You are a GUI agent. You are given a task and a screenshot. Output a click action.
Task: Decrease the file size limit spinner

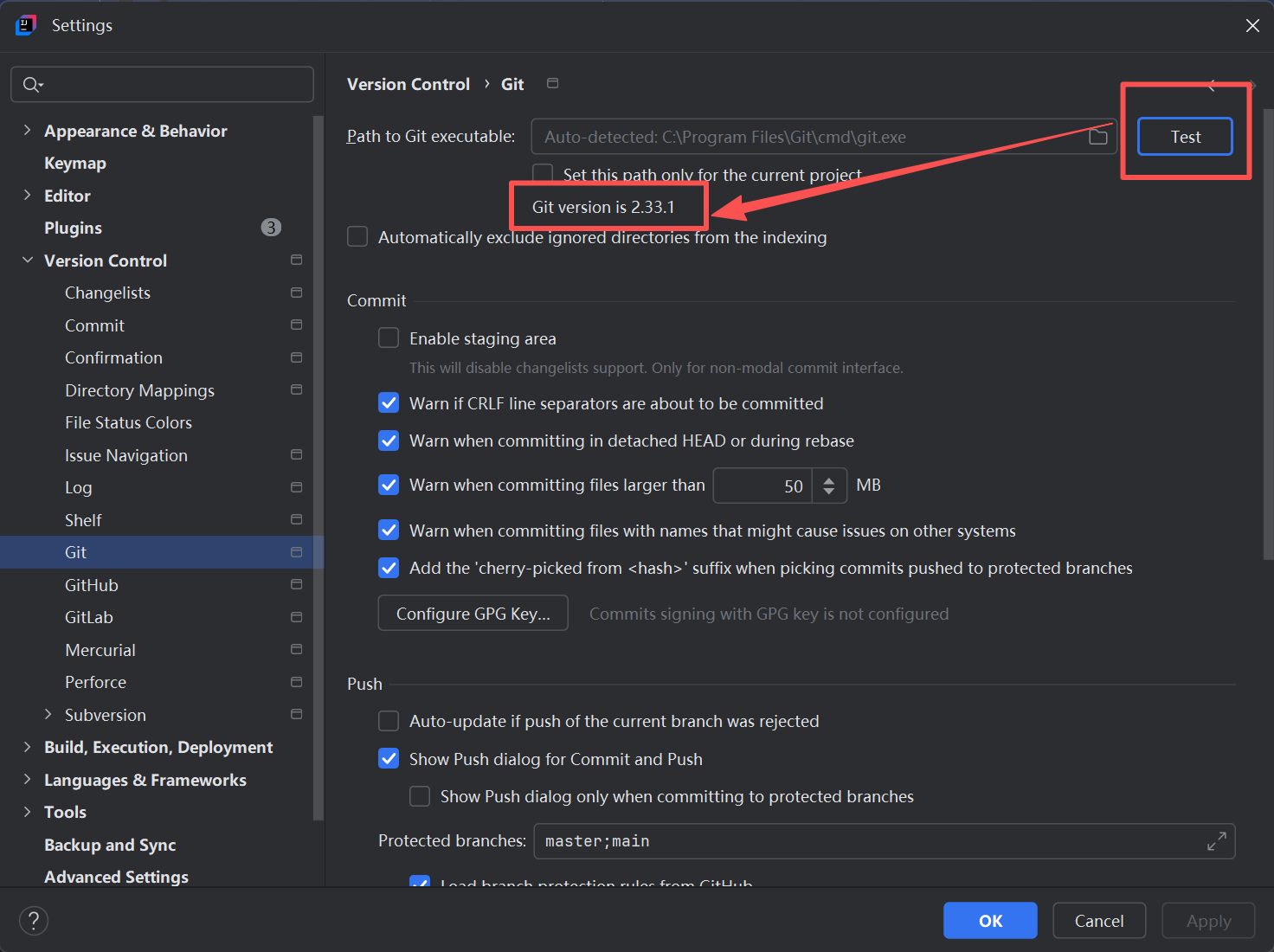tap(829, 492)
